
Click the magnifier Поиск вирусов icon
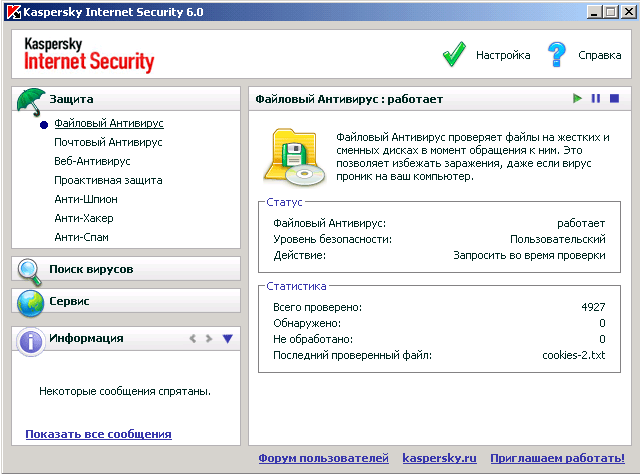(x=29, y=270)
